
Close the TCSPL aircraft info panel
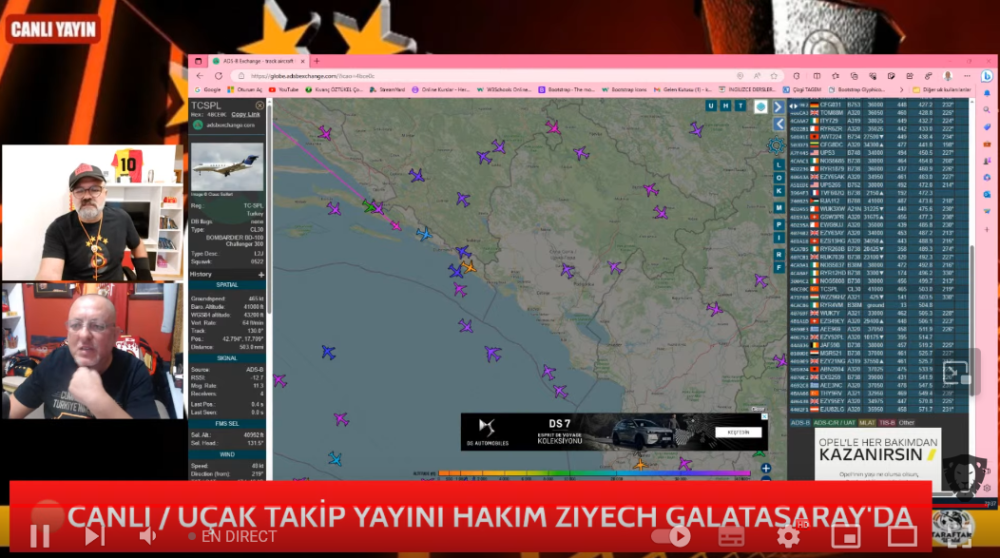[260, 105]
